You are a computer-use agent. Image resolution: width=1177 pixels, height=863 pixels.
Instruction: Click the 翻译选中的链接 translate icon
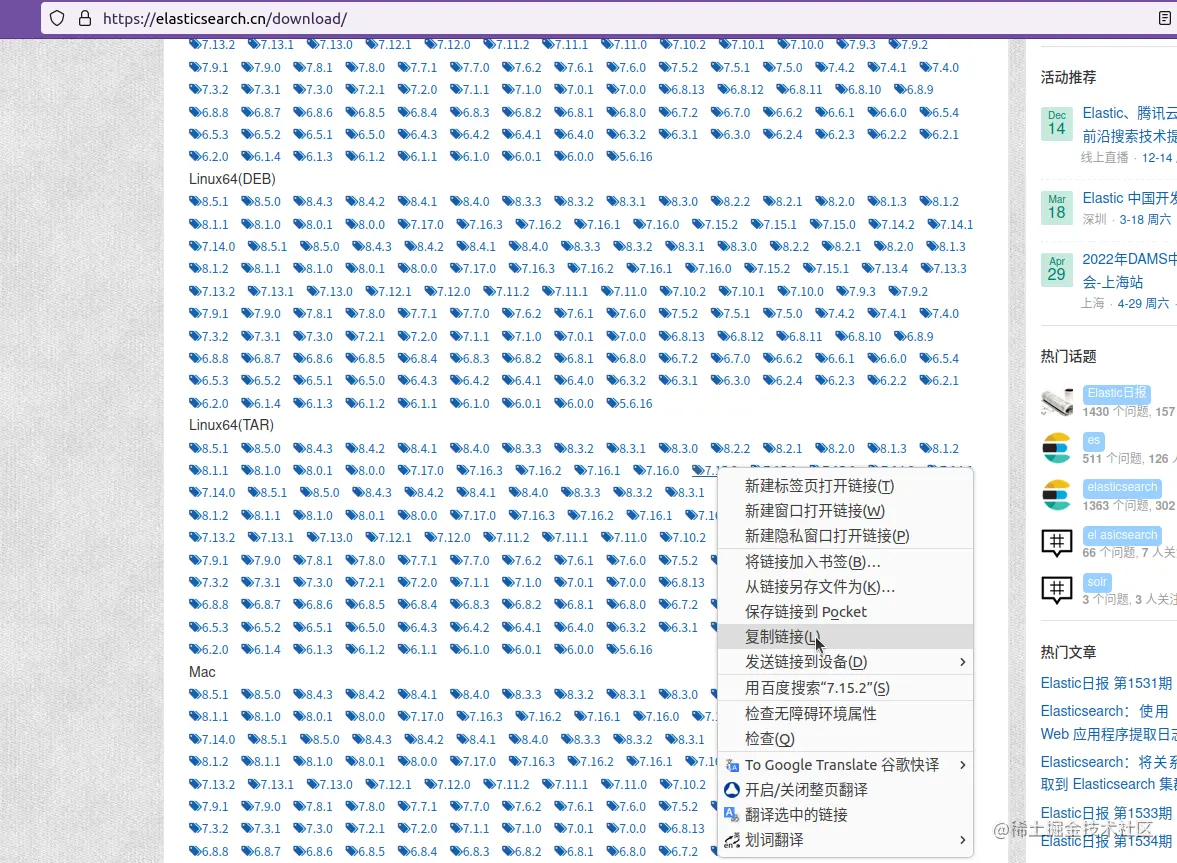click(732, 815)
